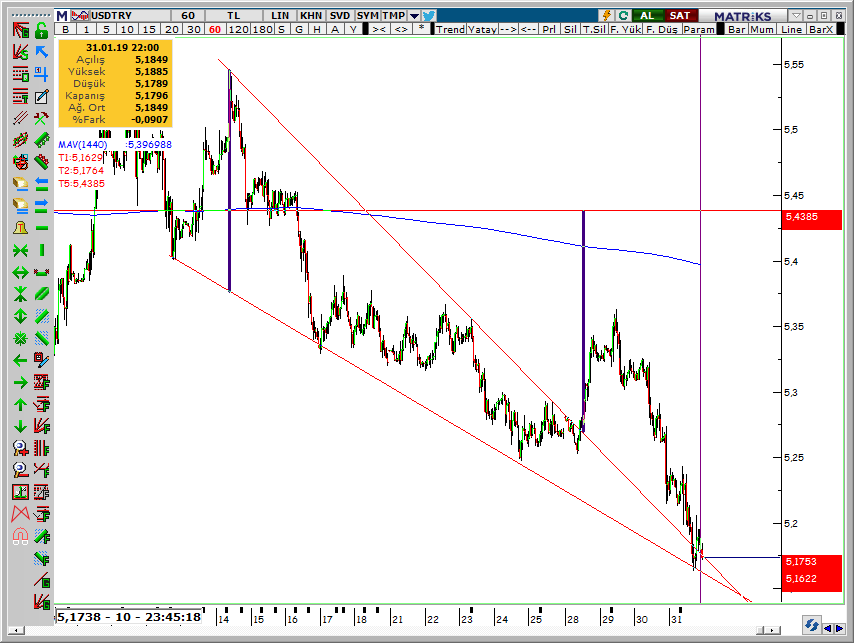Switch chart type to Line
Viewport: 854px width, 643px height.
click(x=791, y=29)
